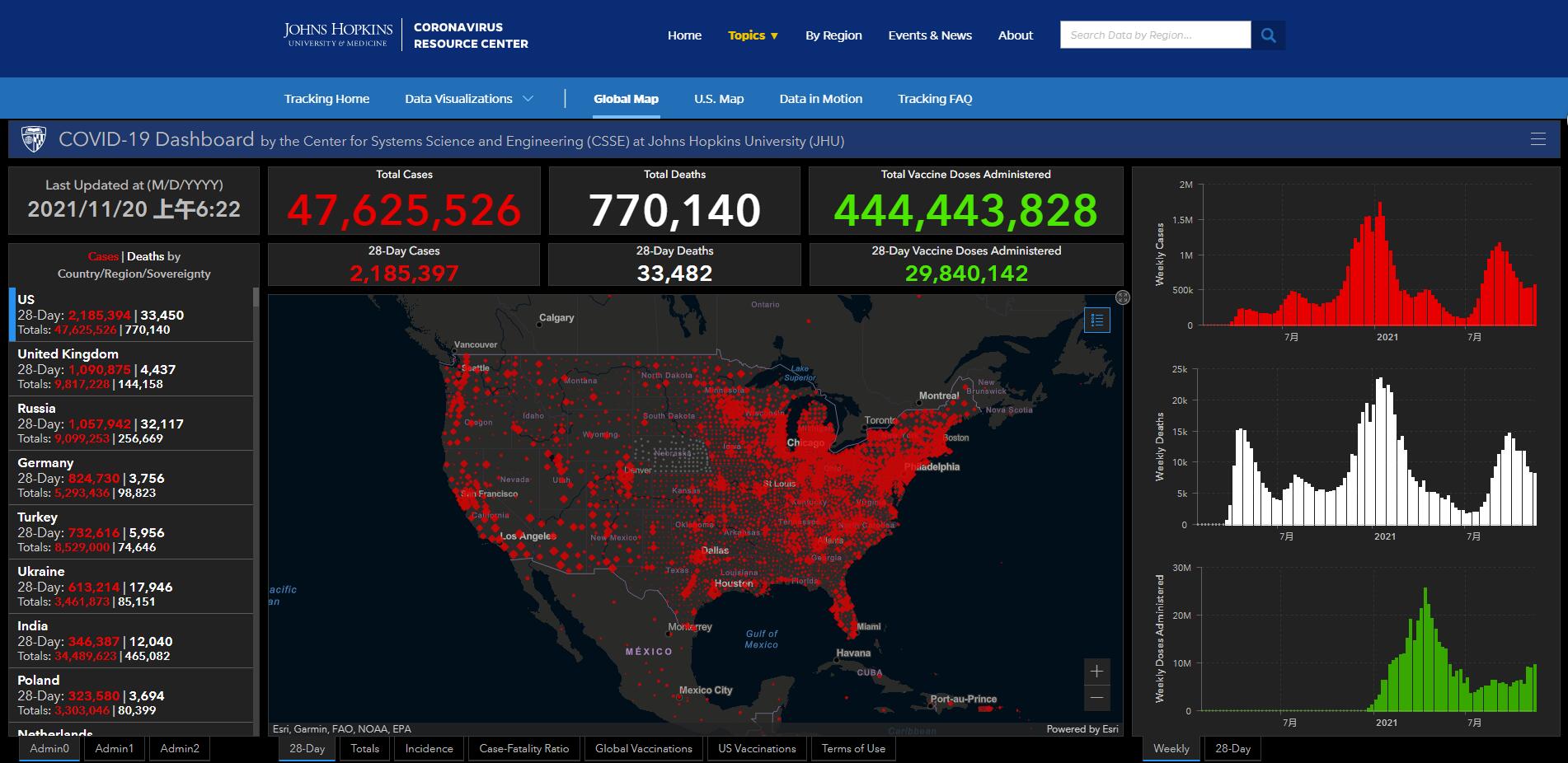
Task: Open the By Region menu
Action: (x=833, y=35)
